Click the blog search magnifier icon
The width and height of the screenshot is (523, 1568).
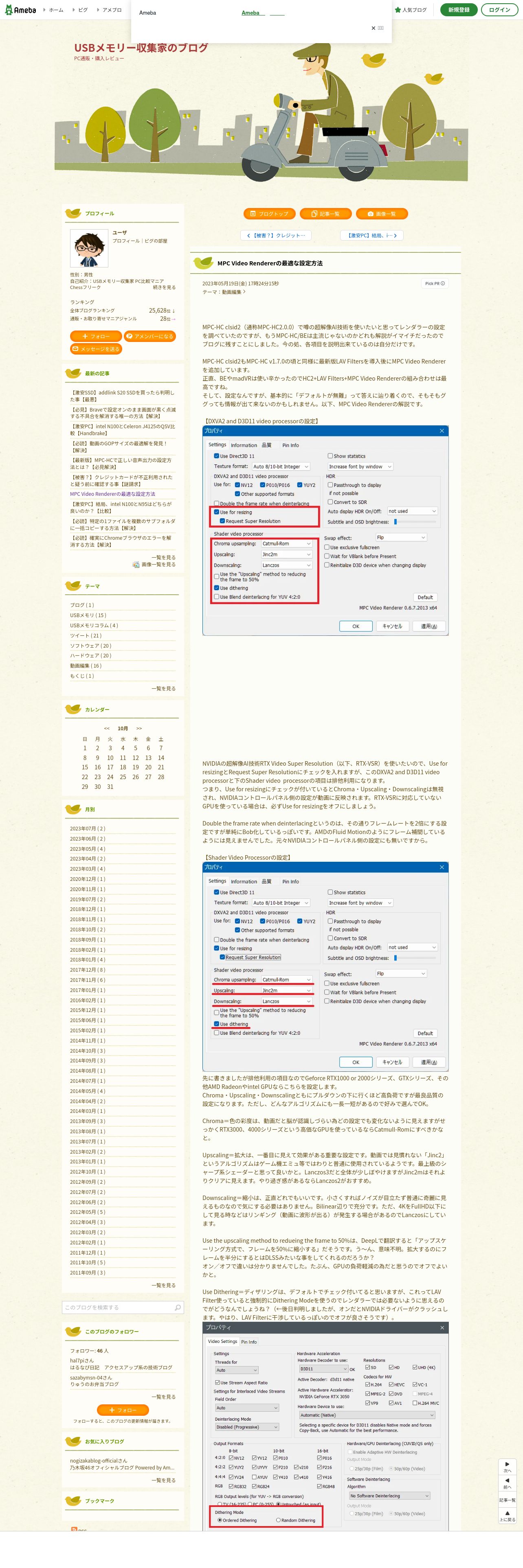178,1307
